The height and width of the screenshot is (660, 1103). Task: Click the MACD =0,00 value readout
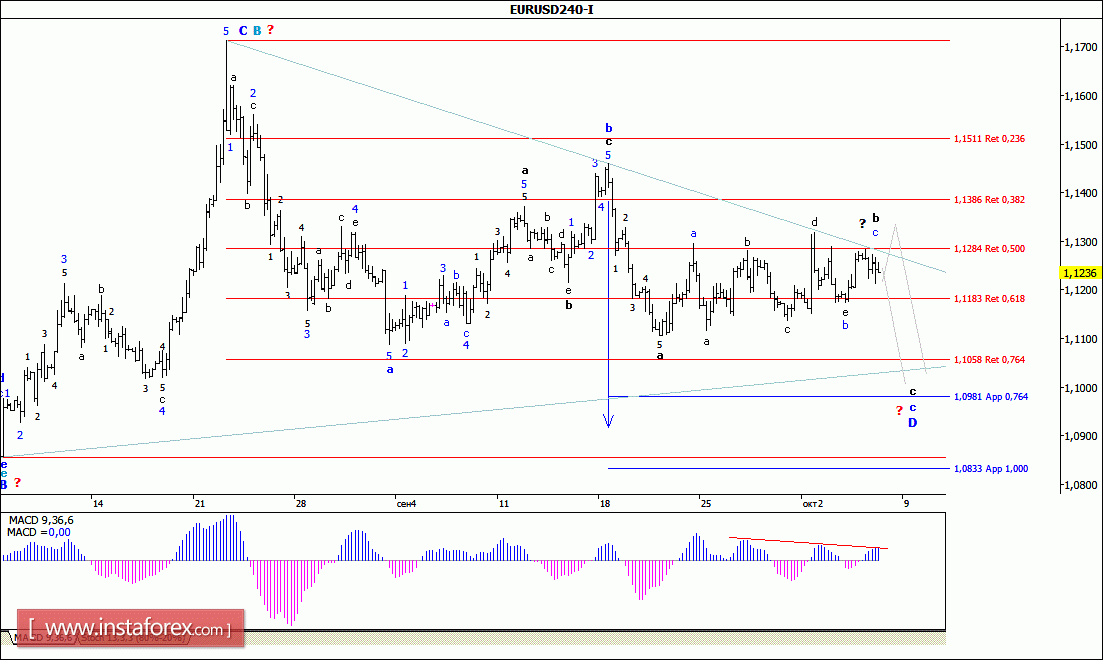pyautogui.click(x=39, y=533)
